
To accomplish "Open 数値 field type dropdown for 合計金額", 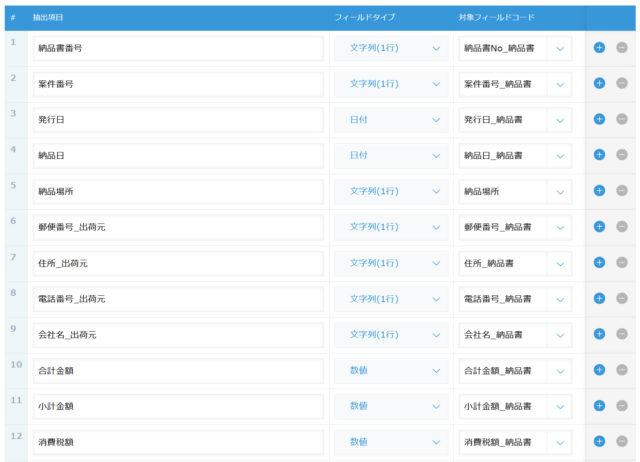I will point(391,371).
